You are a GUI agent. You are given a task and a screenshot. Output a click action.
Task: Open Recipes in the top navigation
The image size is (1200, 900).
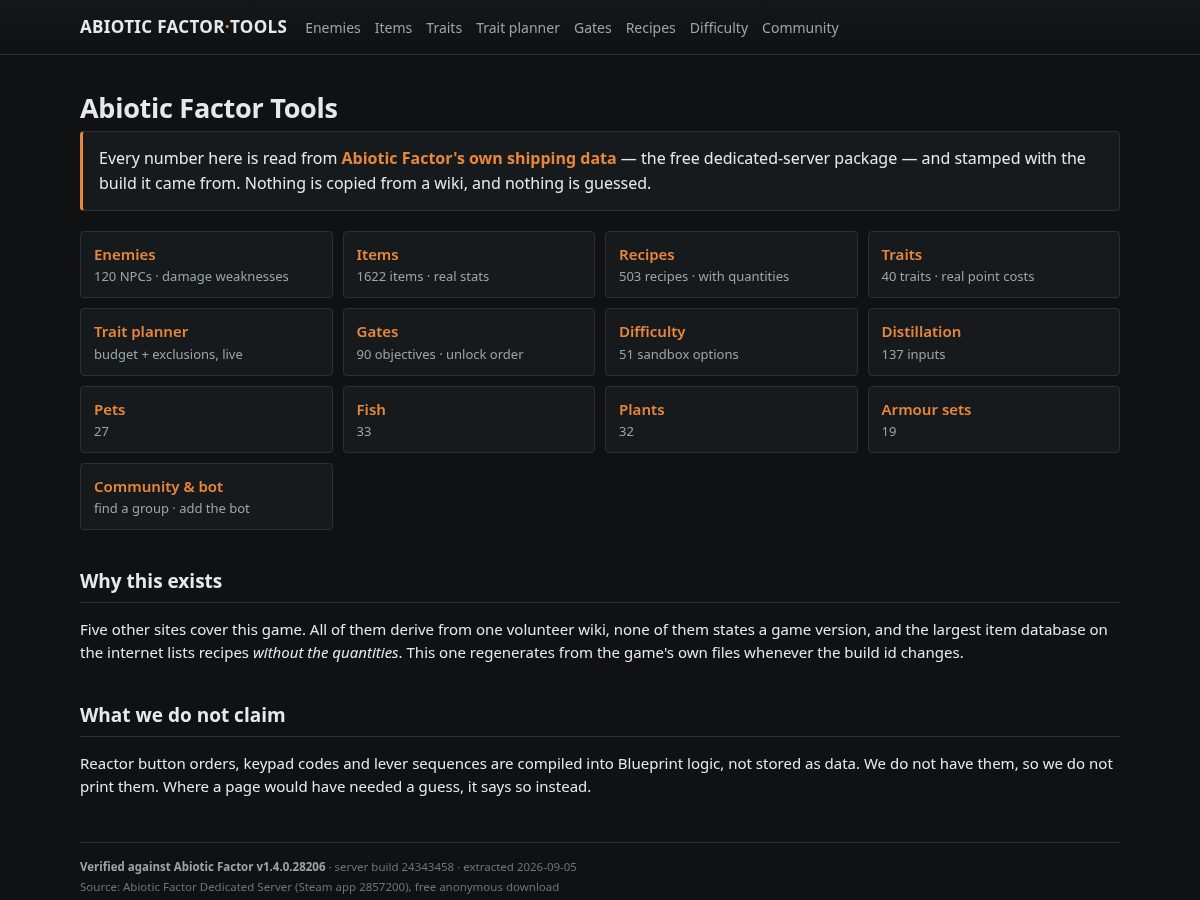click(651, 28)
